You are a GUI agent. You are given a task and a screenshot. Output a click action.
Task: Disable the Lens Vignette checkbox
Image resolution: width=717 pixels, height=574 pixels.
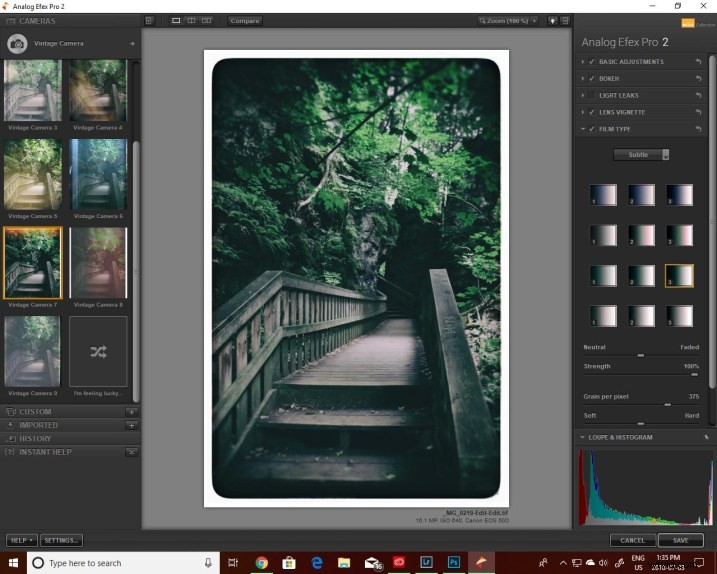592,112
